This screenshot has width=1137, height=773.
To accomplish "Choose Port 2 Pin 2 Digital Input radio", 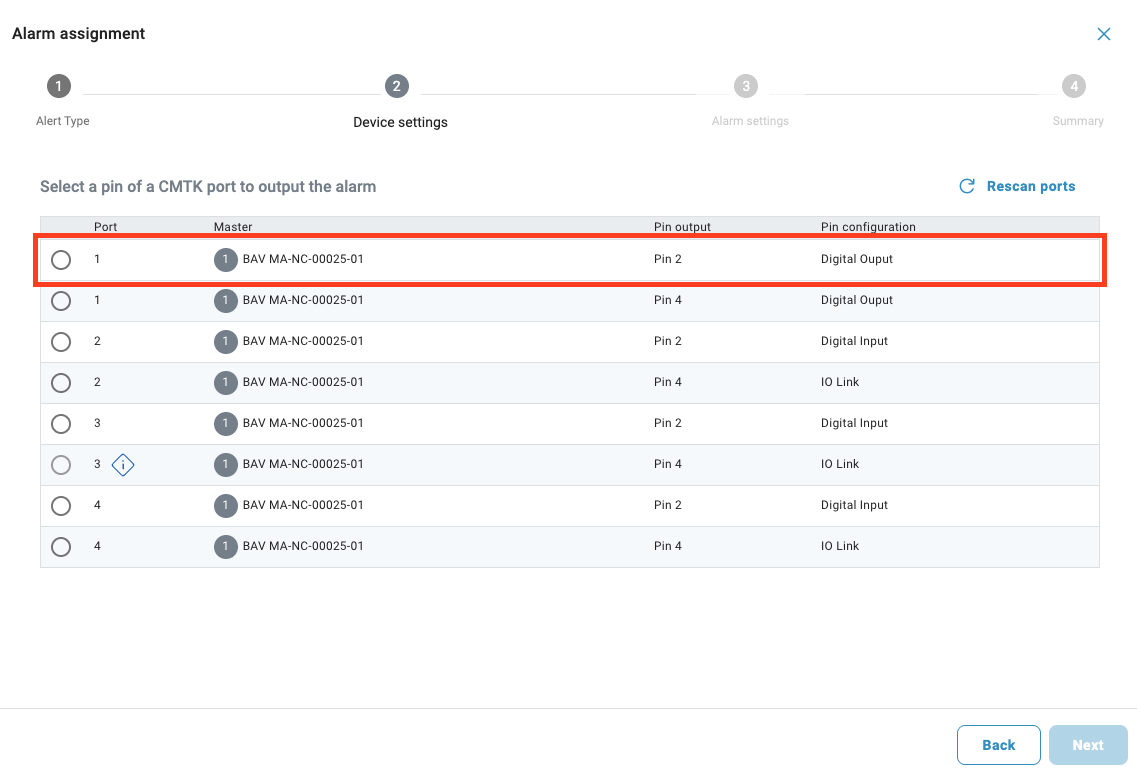I will coord(61,342).
